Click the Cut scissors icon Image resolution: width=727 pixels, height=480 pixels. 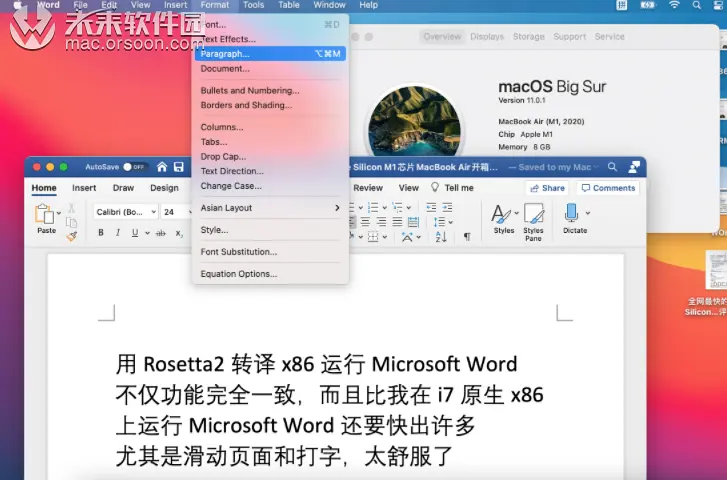71,208
